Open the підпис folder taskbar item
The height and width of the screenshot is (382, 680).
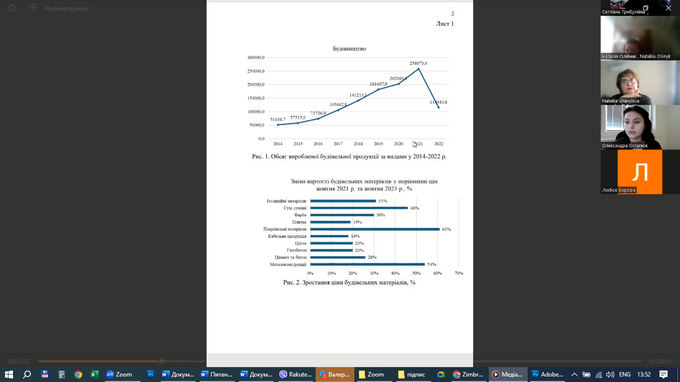coord(412,374)
